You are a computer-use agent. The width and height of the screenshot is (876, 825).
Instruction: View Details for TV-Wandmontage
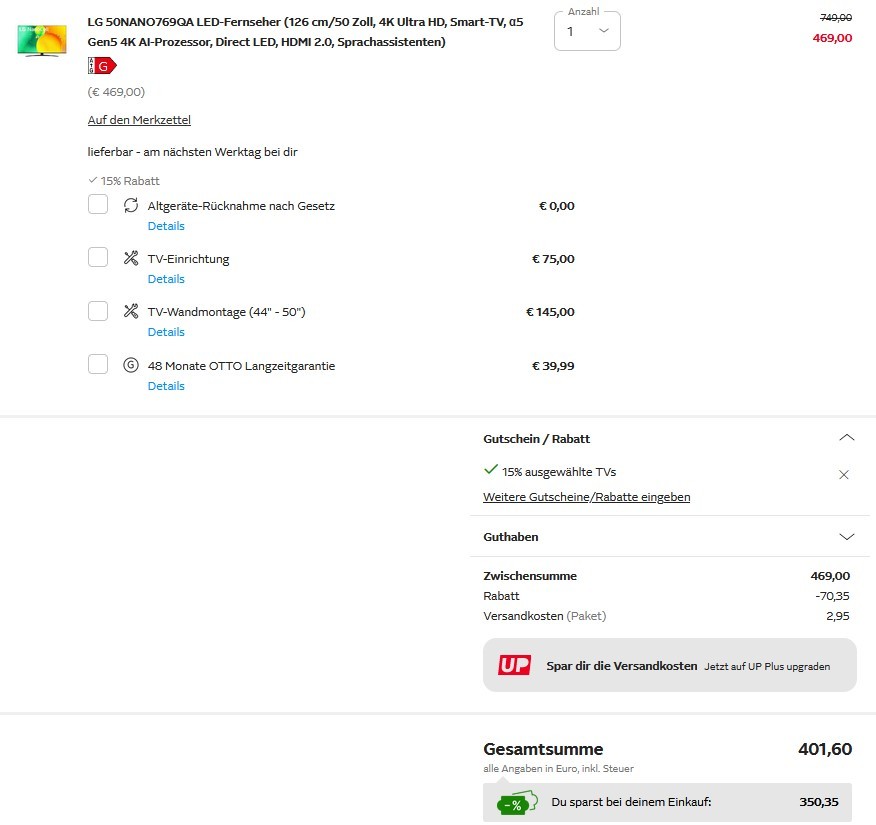coord(166,332)
